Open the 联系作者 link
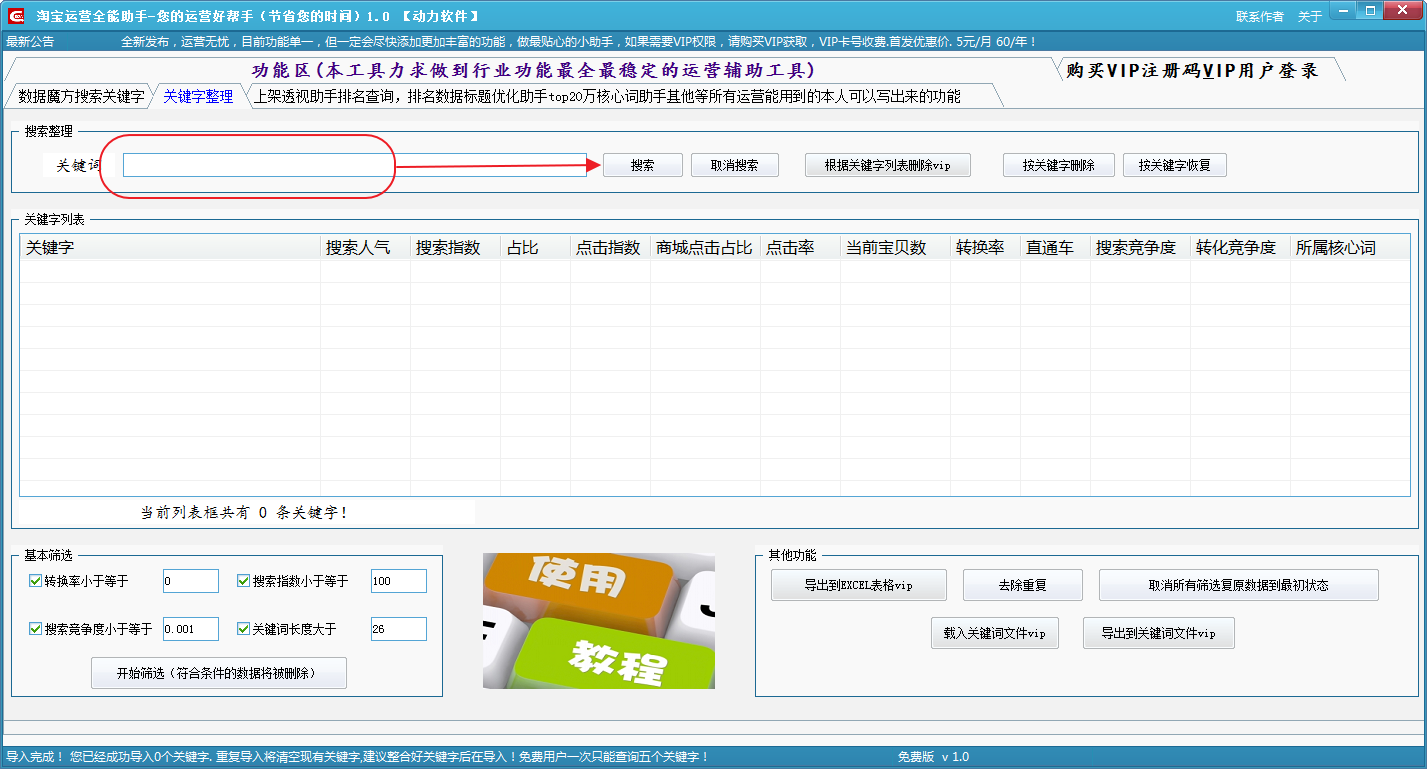The width and height of the screenshot is (1427, 769). tap(1259, 16)
